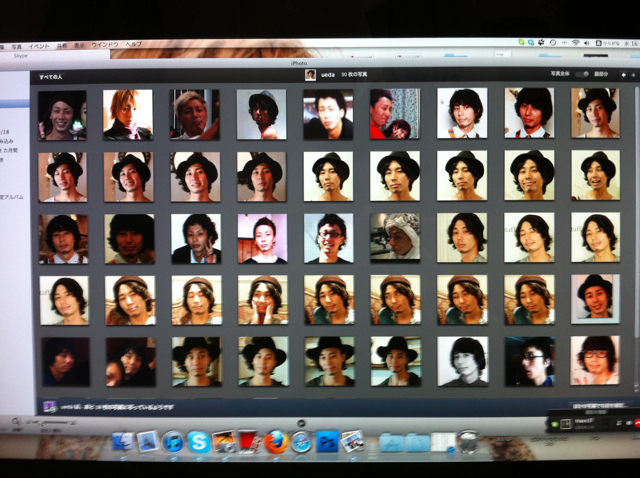Open Preview icon in the Dock
Screen dimensions: 640x478
(352, 442)
